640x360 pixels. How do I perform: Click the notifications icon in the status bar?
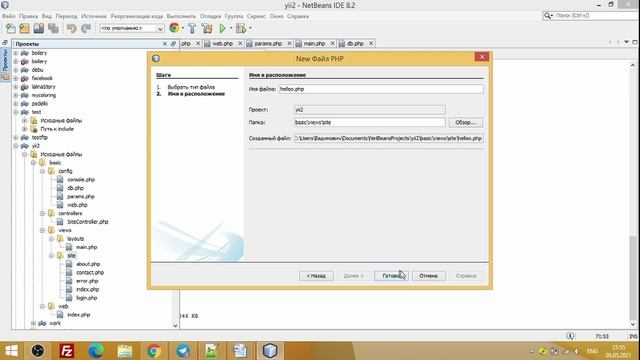tap(570, 336)
